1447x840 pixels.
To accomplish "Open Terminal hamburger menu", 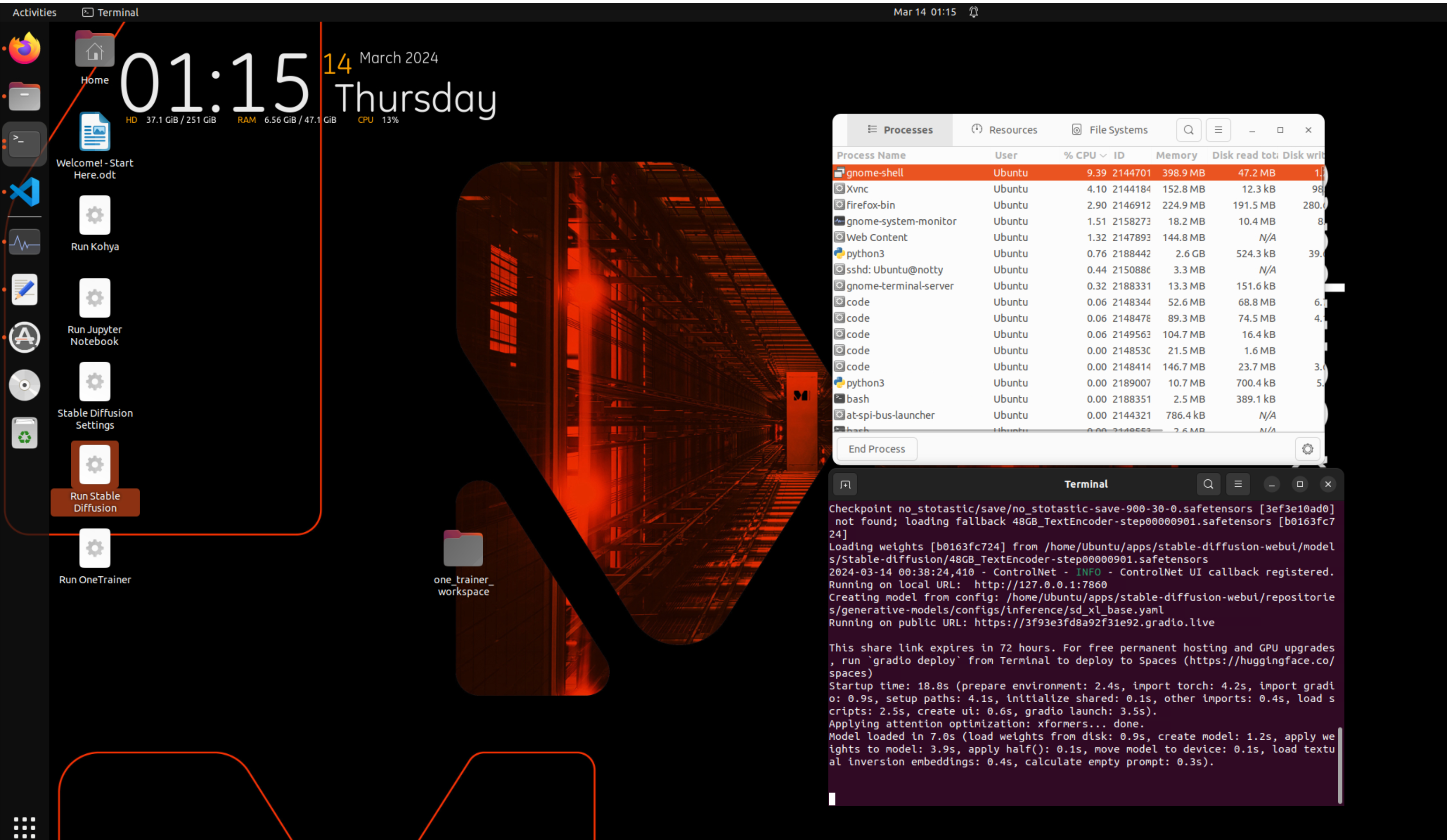I will pos(1238,484).
